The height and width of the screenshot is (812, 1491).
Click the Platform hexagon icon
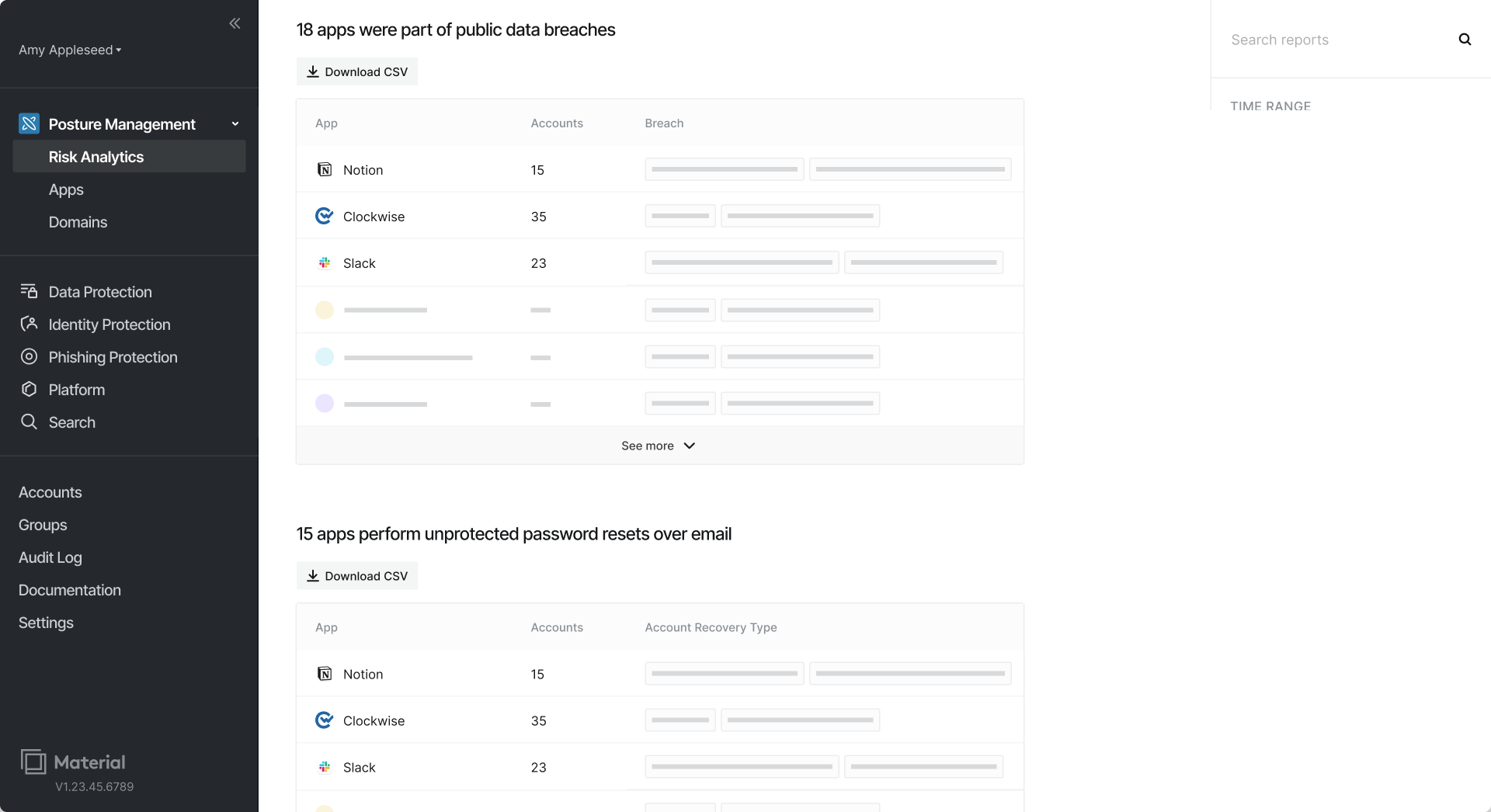pos(29,389)
